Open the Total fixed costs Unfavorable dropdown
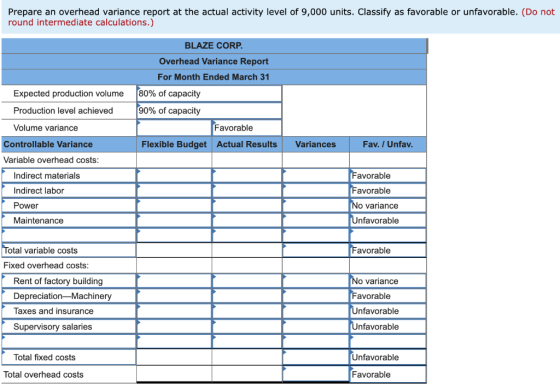 click(388, 357)
